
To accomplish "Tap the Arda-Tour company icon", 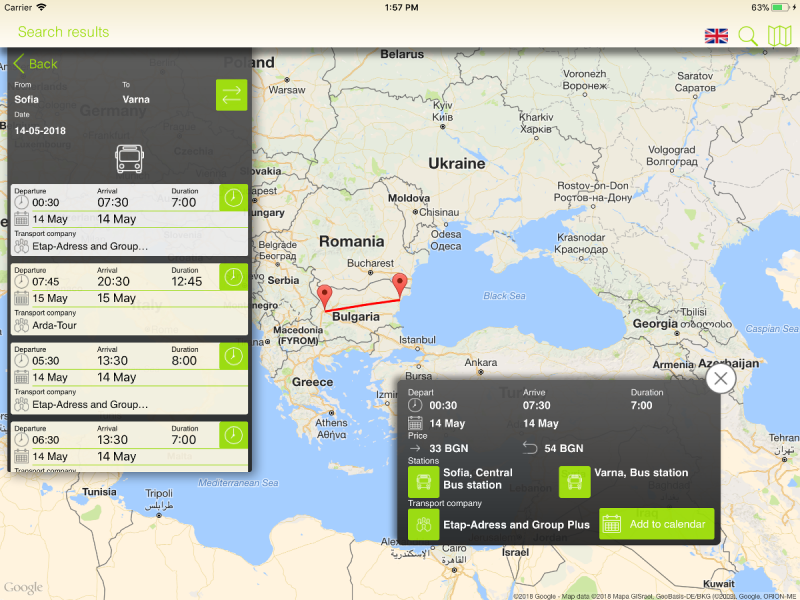I will 21,325.
